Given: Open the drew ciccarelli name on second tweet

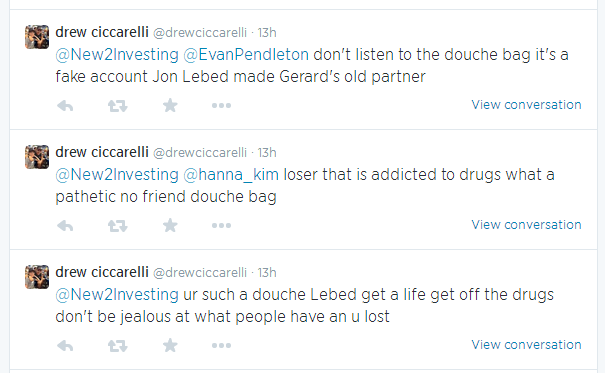Looking at the screenshot, I should click(102, 152).
